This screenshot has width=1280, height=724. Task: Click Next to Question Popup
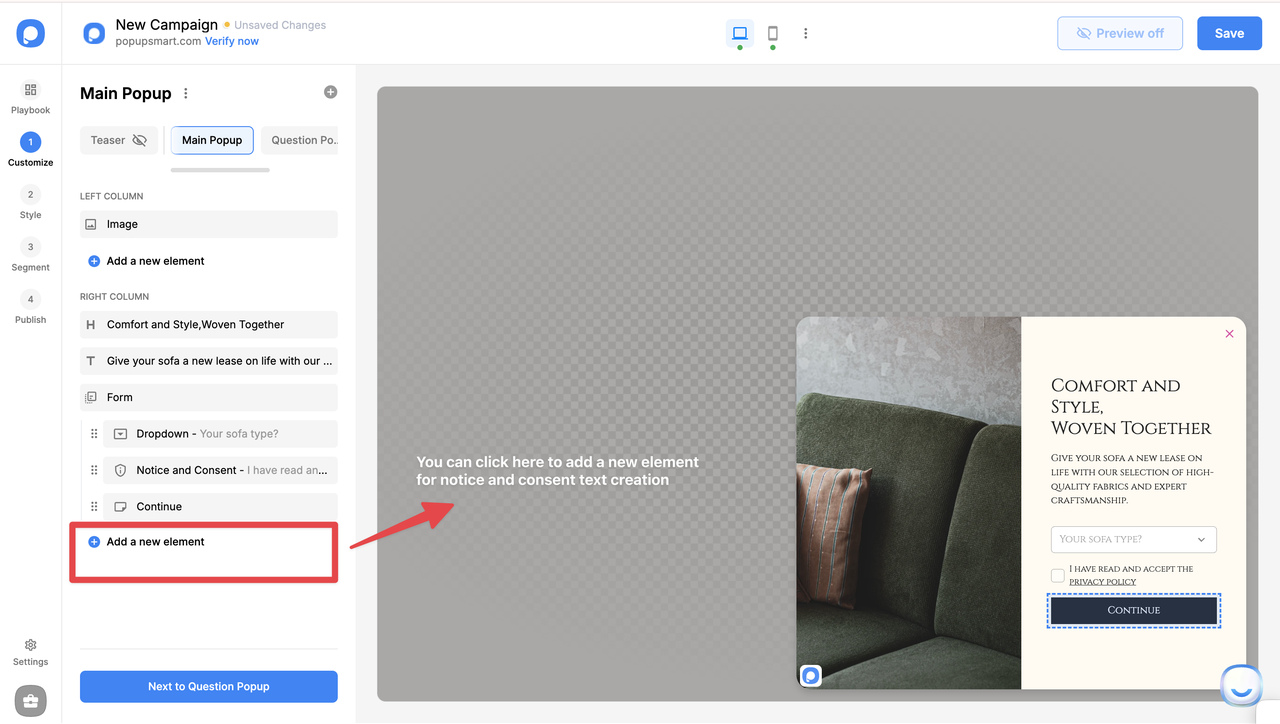(x=208, y=686)
